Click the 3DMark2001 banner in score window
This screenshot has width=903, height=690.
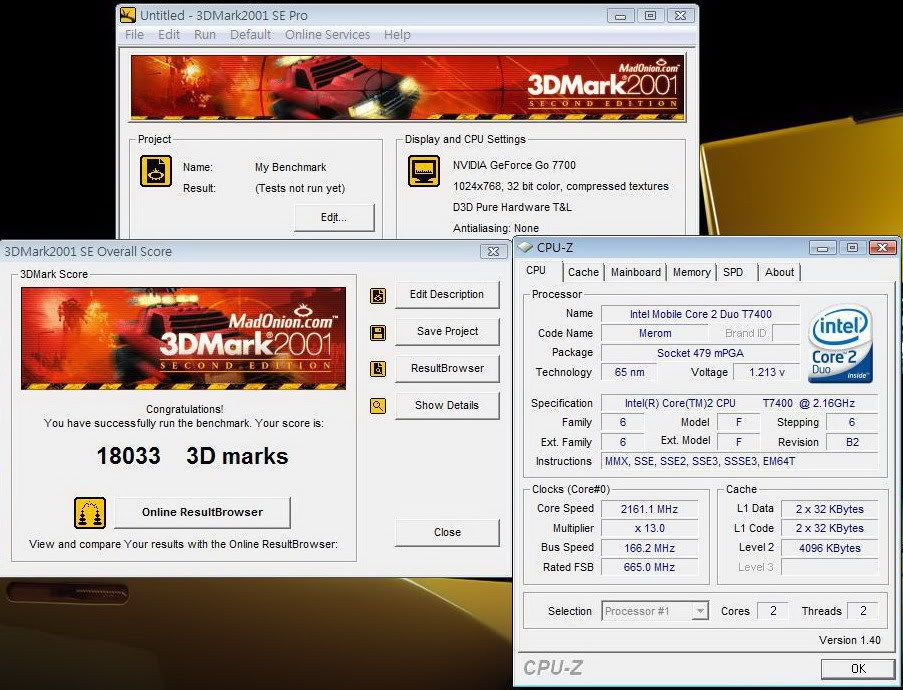pos(183,339)
